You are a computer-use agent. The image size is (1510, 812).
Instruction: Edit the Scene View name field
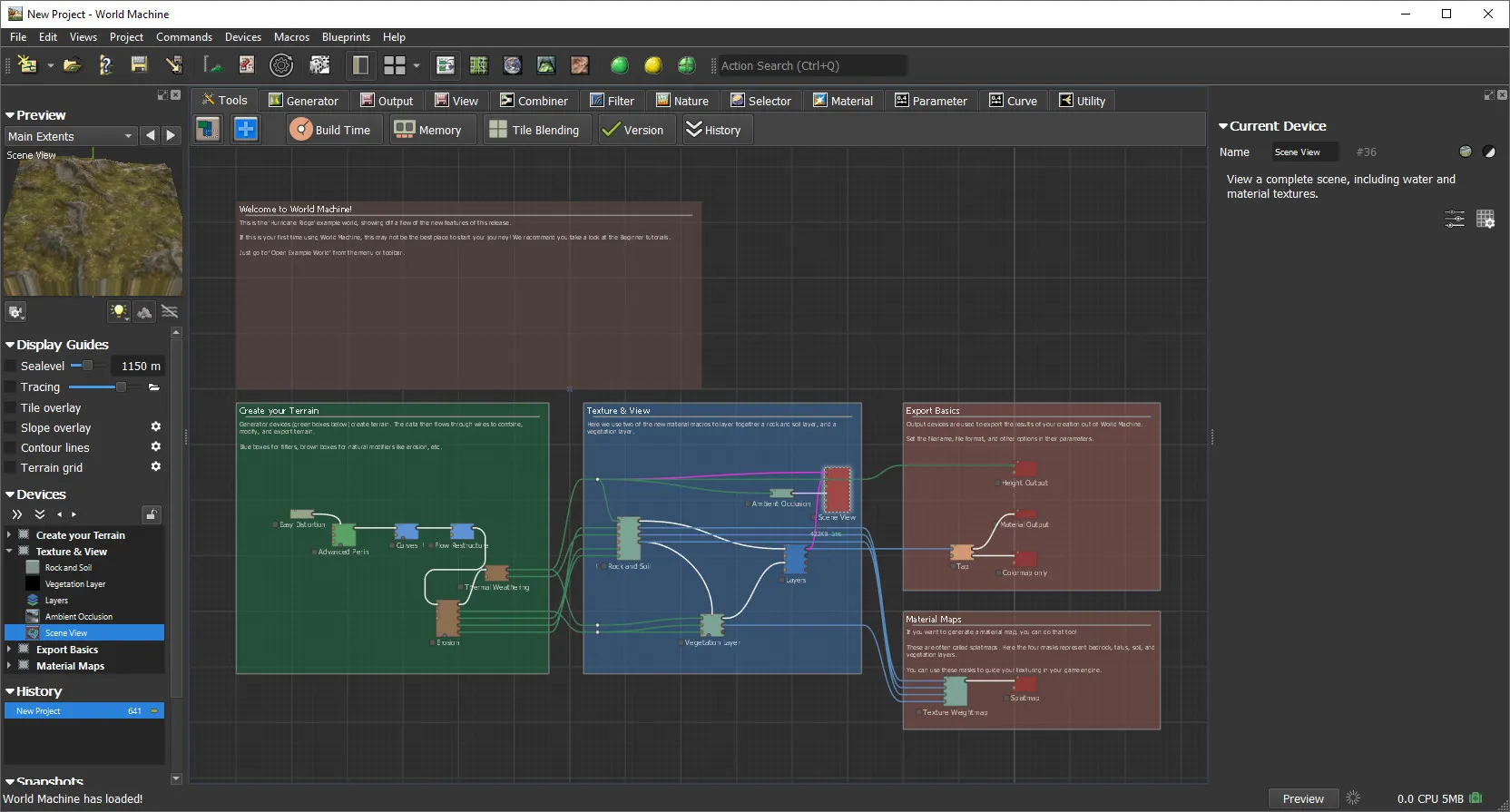[x=1305, y=152]
